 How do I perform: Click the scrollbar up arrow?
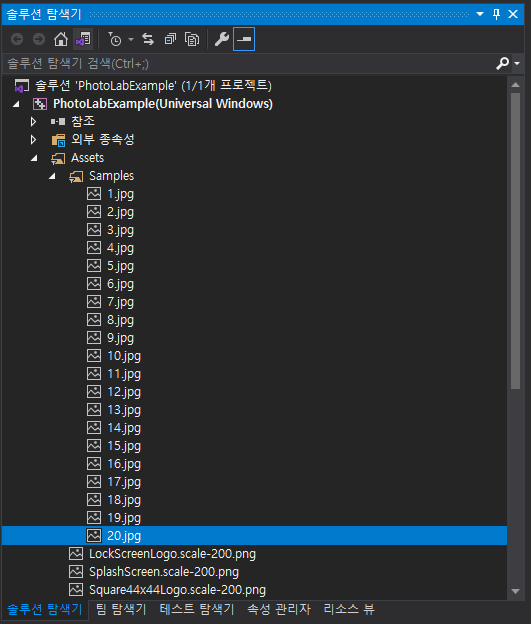pos(515,84)
